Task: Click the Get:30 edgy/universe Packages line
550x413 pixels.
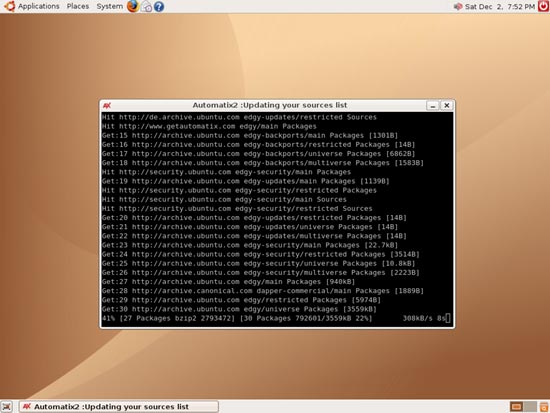Action: pyautogui.click(x=239, y=309)
